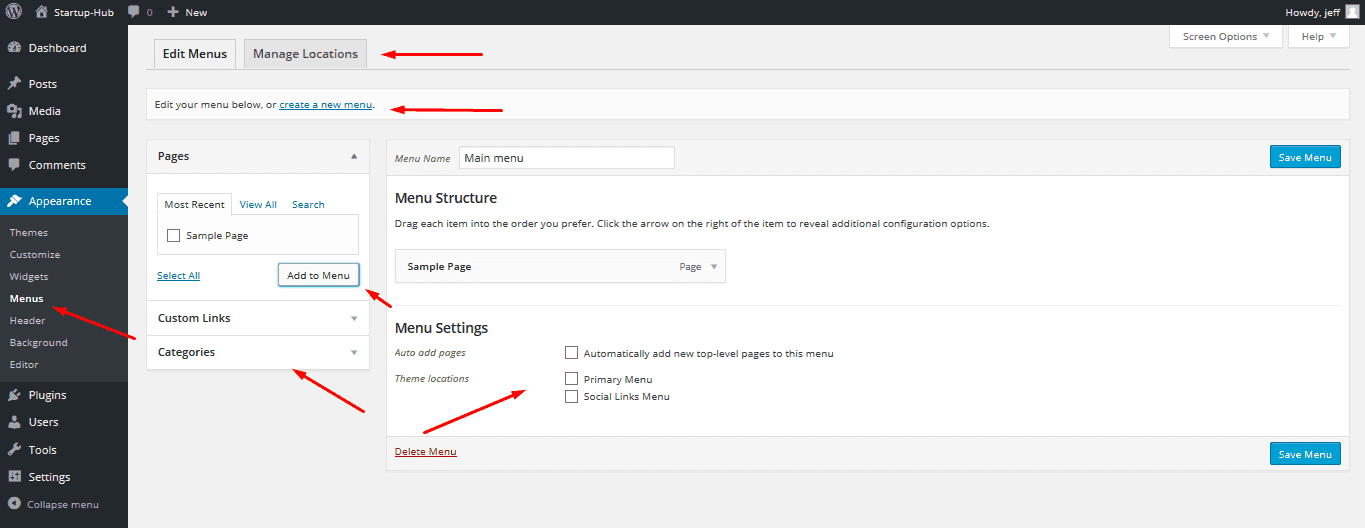
Task: Click the create a new menu link
Action: (325, 104)
